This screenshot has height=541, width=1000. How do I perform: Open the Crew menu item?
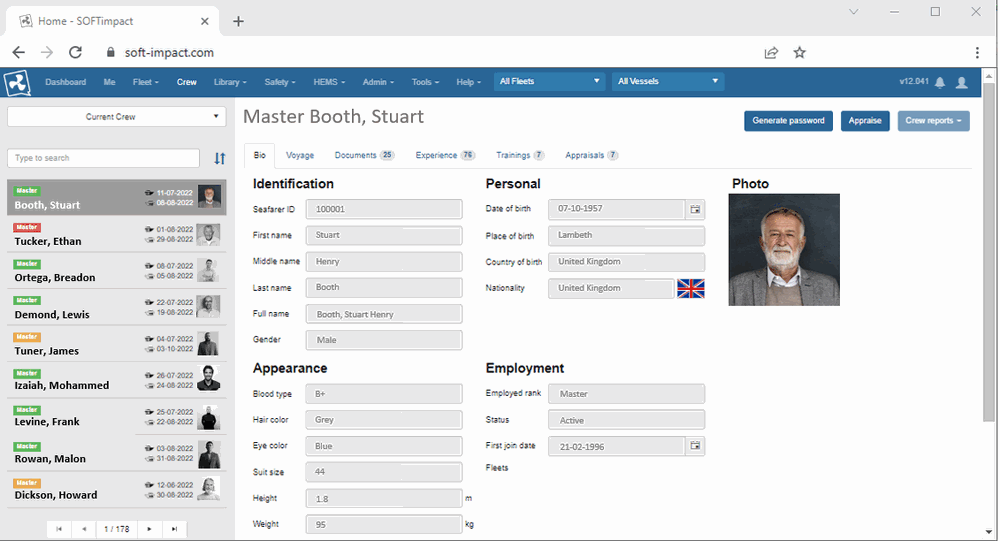[x=187, y=82]
